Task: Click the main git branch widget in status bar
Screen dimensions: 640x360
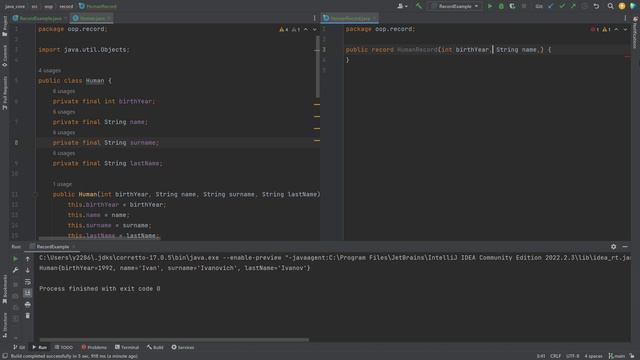Action: click(x=616, y=356)
